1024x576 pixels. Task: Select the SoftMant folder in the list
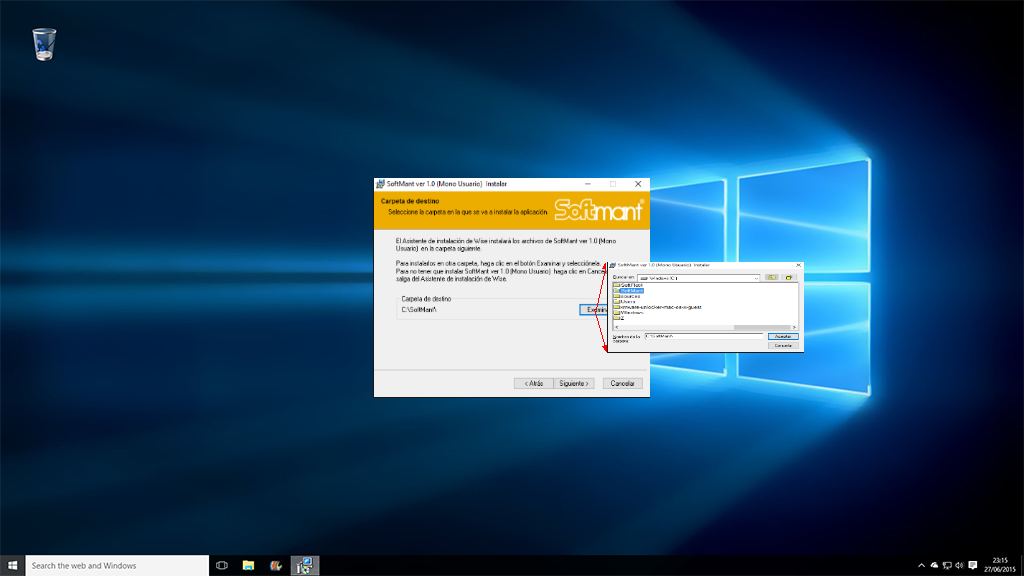(x=630, y=290)
